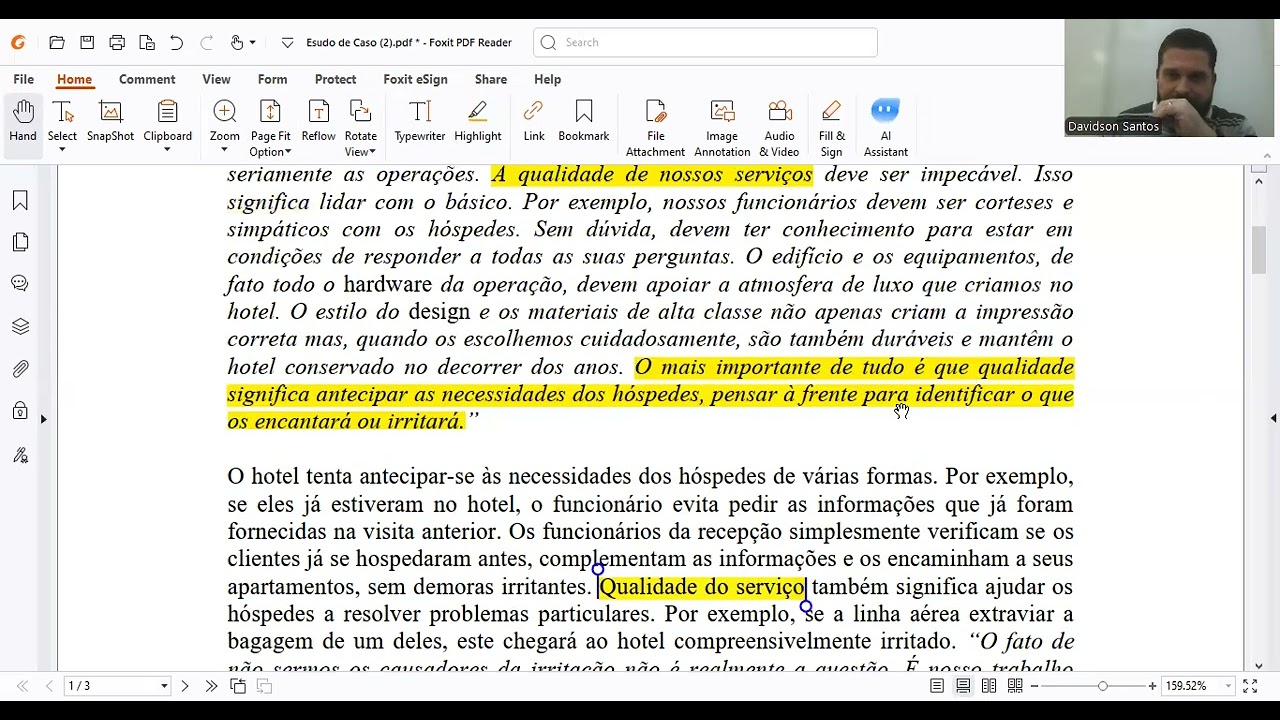1280x720 pixels.
Task: Open the Layers panel in the left sidebar
Action: coord(20,327)
